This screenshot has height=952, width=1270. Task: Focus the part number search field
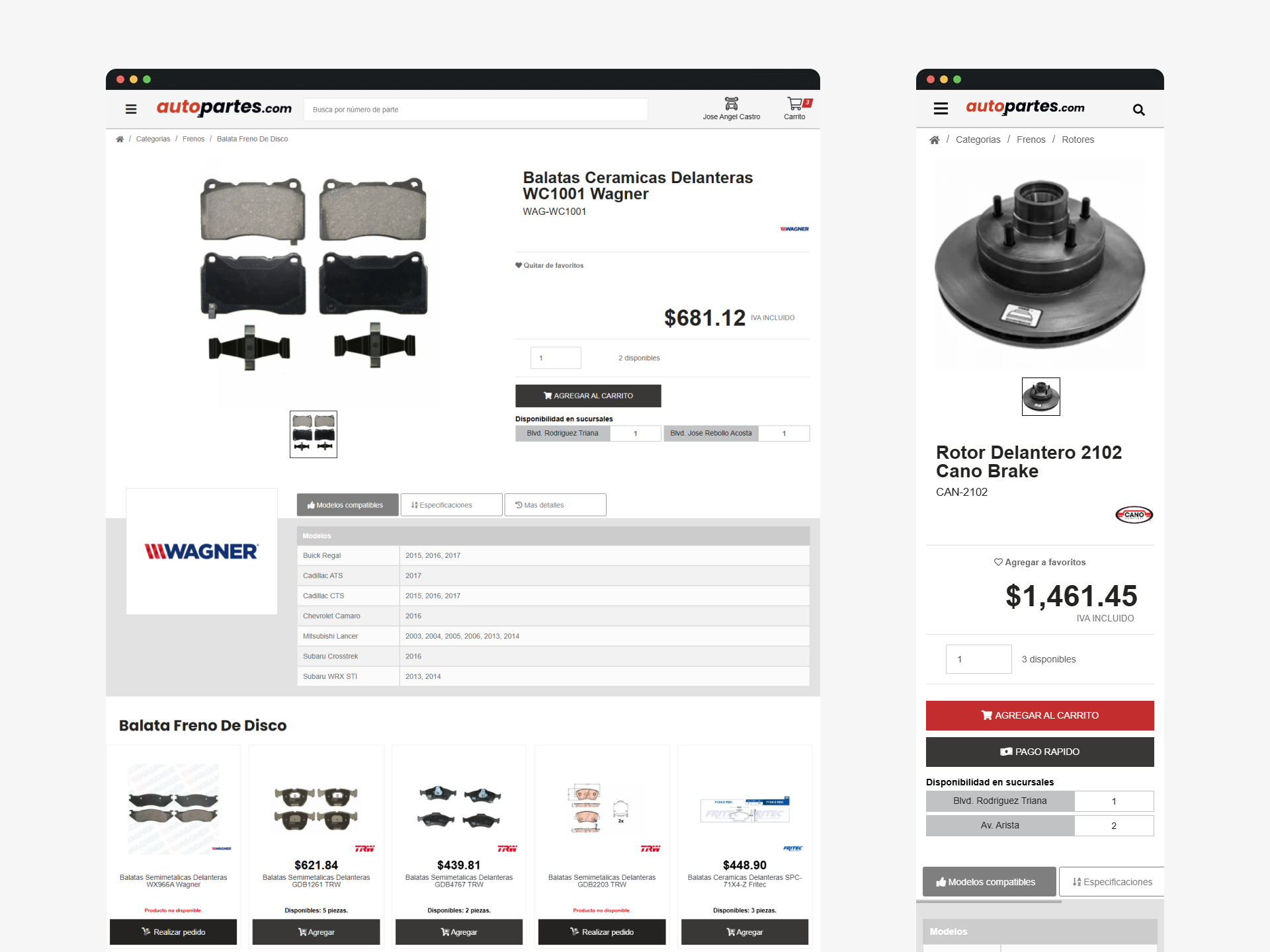click(x=475, y=110)
